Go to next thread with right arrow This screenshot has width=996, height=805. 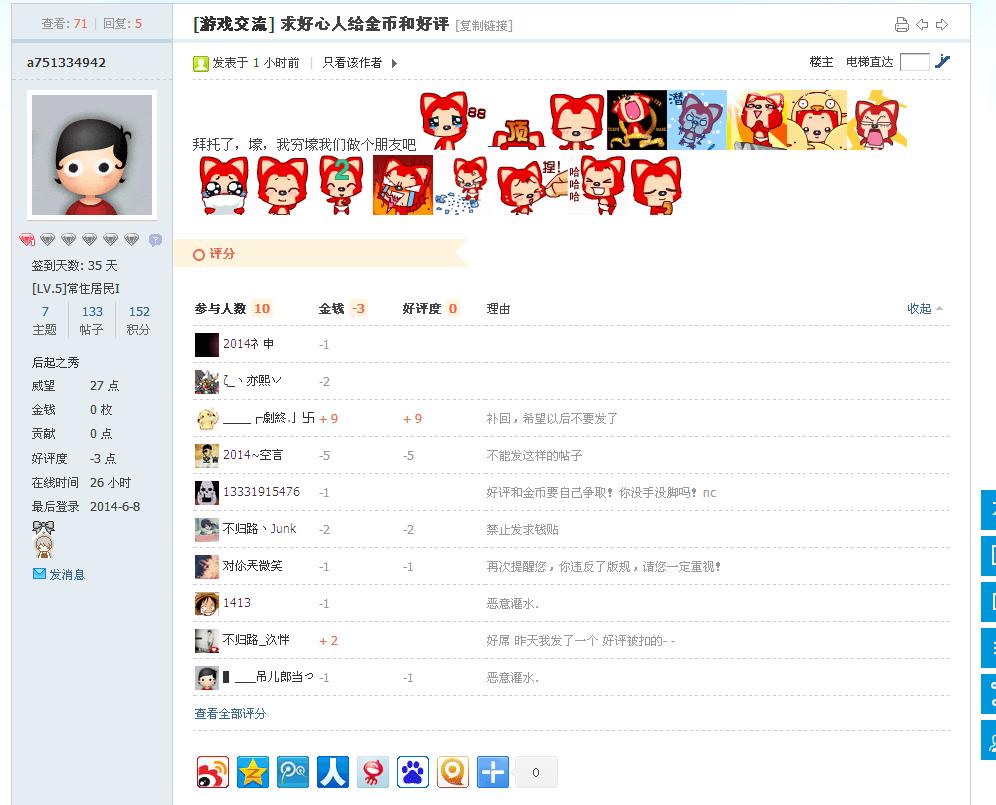coord(942,25)
